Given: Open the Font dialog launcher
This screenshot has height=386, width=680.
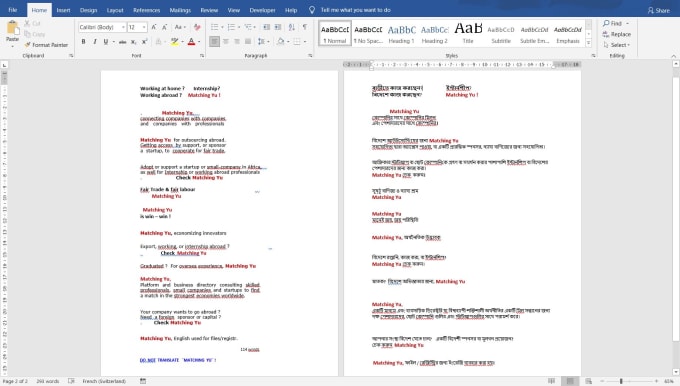Looking at the screenshot, I should coord(202,56).
